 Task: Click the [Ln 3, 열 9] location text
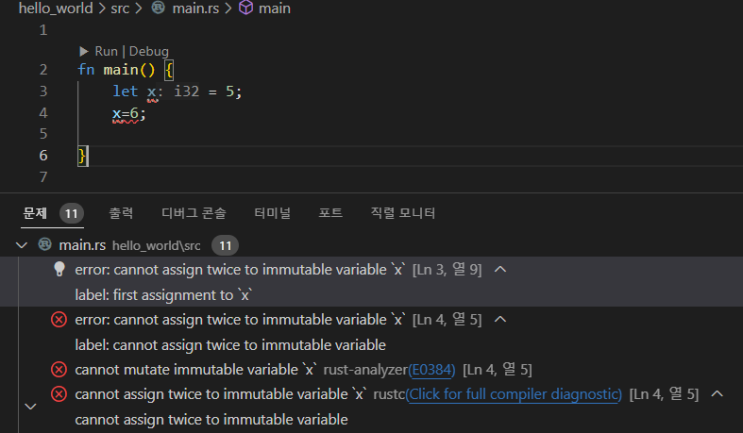(x=447, y=270)
